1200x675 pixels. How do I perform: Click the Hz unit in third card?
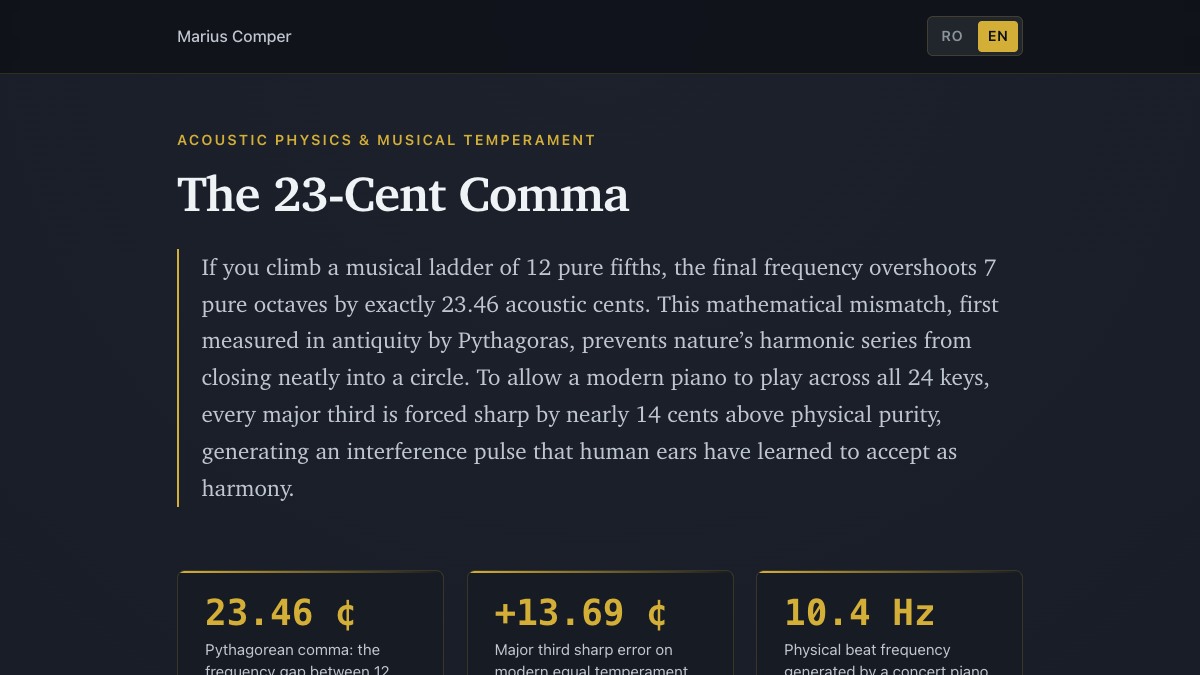(913, 612)
